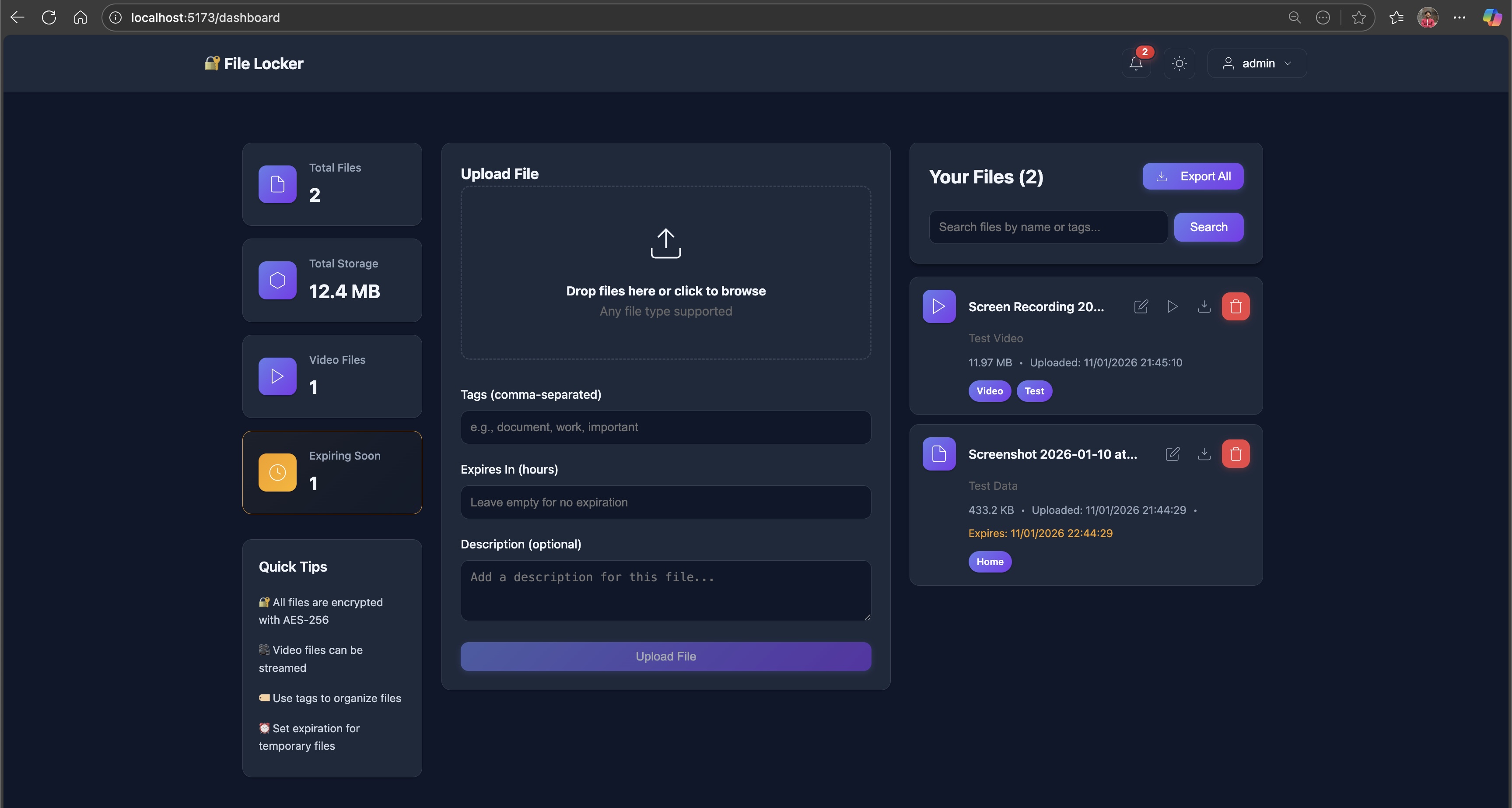
Task: Click the Search button
Action: (x=1208, y=227)
